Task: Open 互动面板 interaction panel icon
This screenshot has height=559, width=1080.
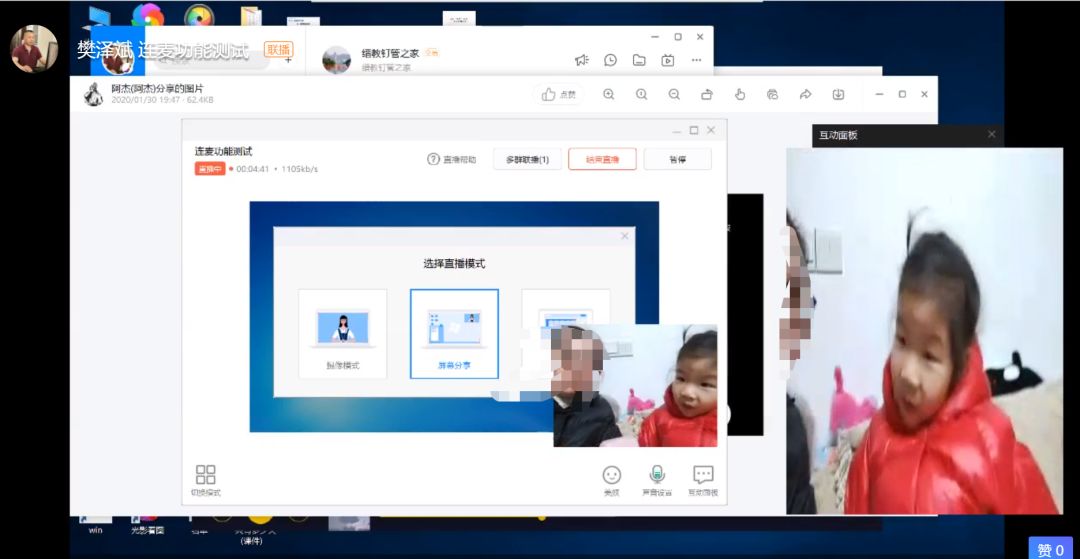Action: (703, 481)
